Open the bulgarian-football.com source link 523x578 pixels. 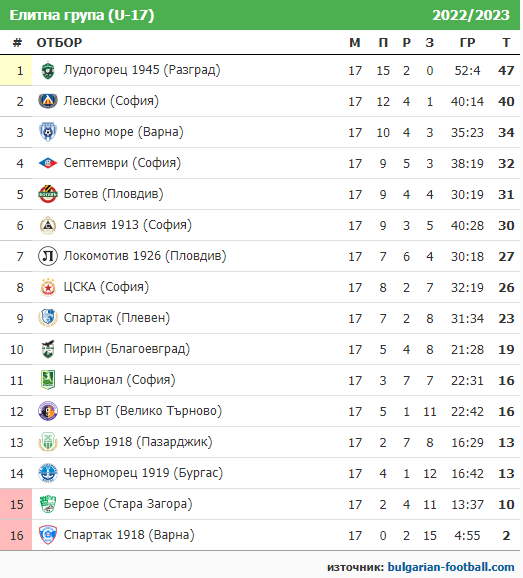(x=451, y=567)
